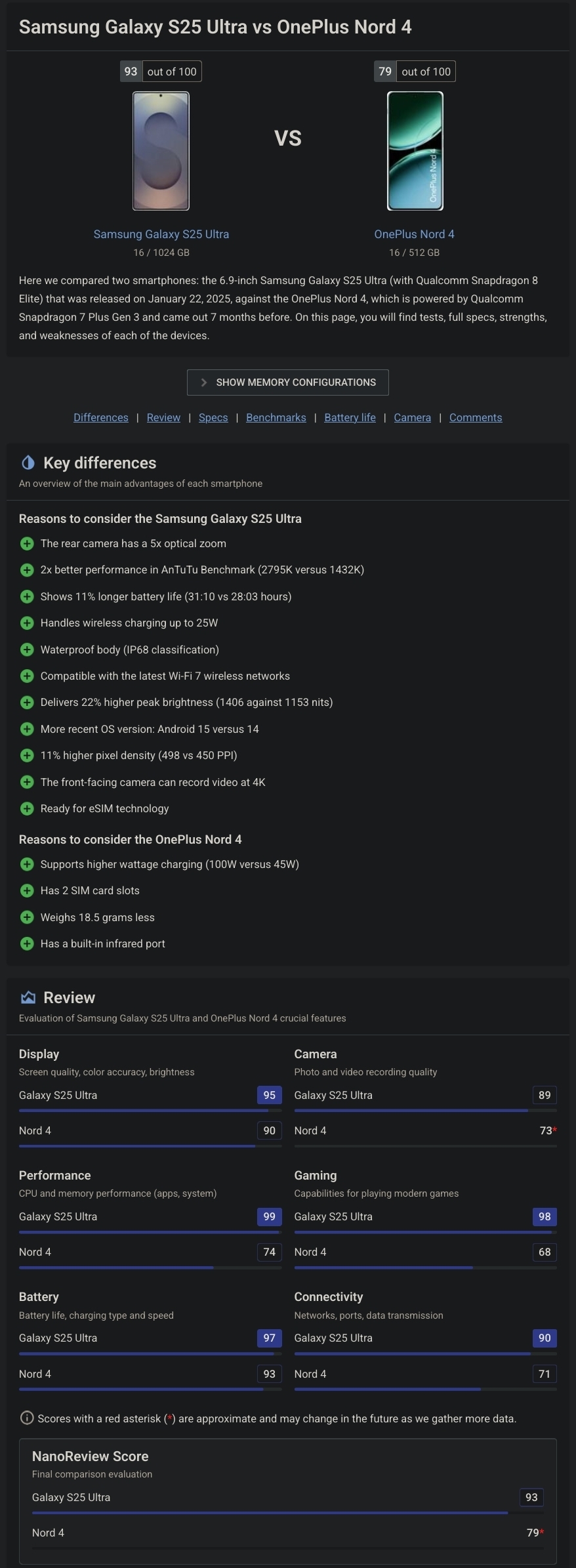
Task: Jump to the Benchmarks section
Action: (x=276, y=417)
